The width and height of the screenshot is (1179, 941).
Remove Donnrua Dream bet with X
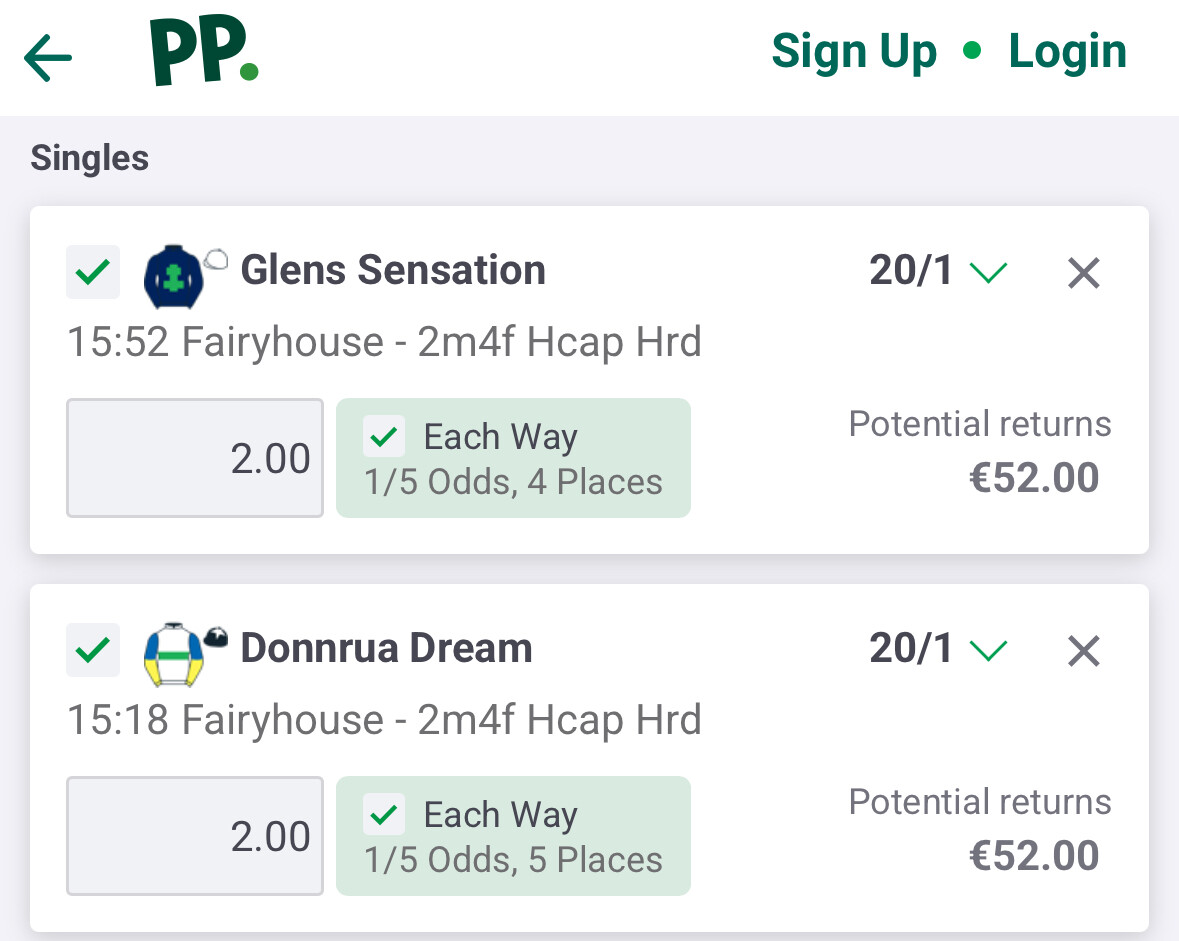coord(1084,651)
